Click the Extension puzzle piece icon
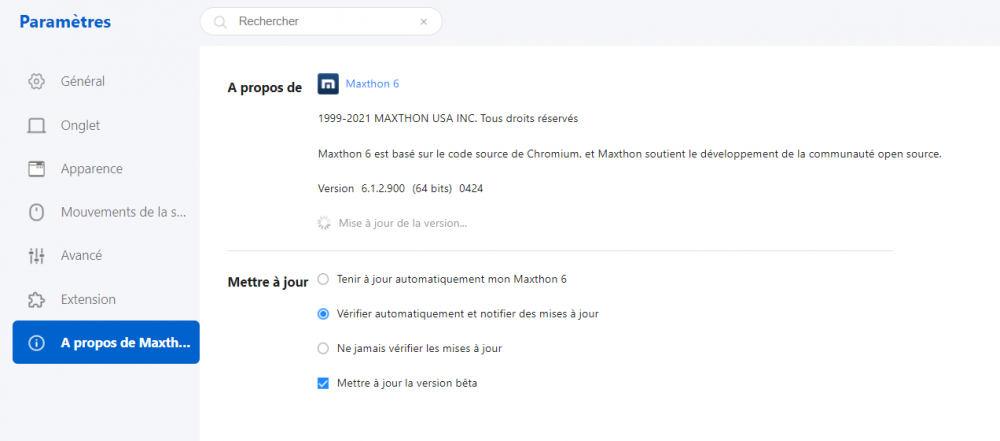The image size is (1000, 441). 37,300
